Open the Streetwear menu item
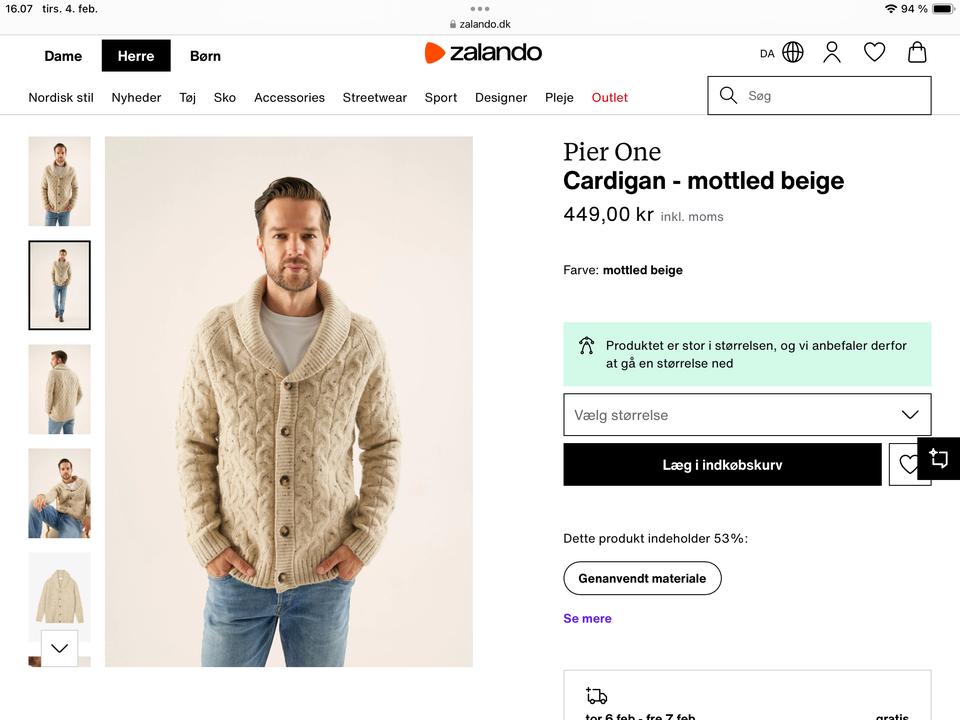The width and height of the screenshot is (960, 720). 375,97
